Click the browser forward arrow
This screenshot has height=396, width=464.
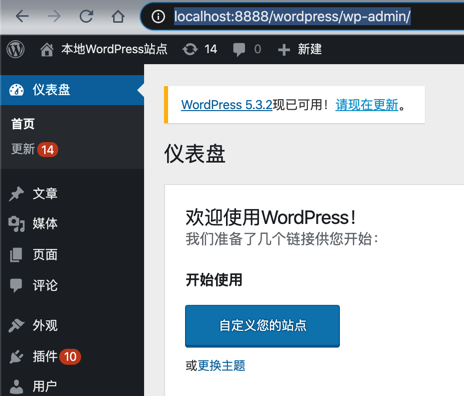54,16
